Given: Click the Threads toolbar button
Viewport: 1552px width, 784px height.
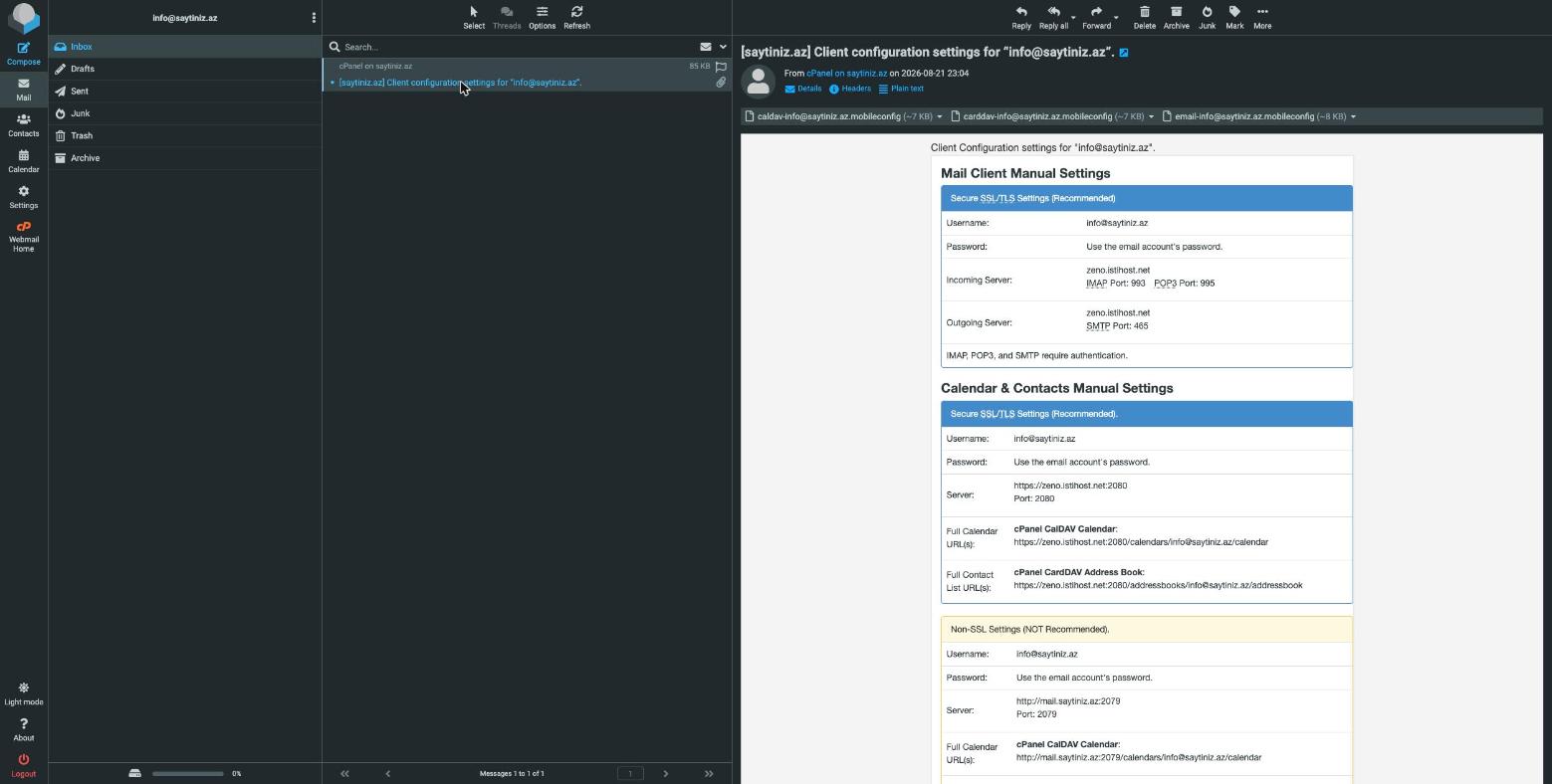Looking at the screenshot, I should coord(507,18).
